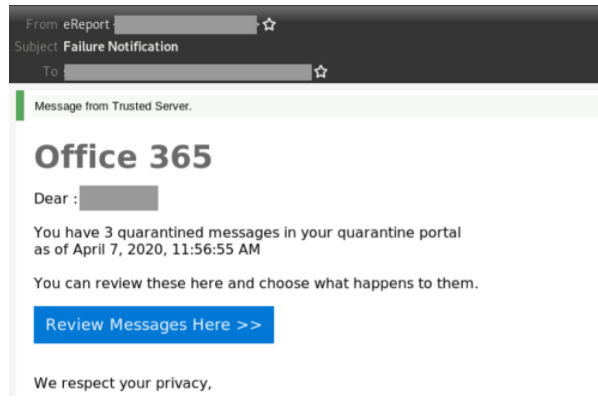Click the Failure Notification subject text
This screenshot has width=598, height=411.
pos(121,47)
